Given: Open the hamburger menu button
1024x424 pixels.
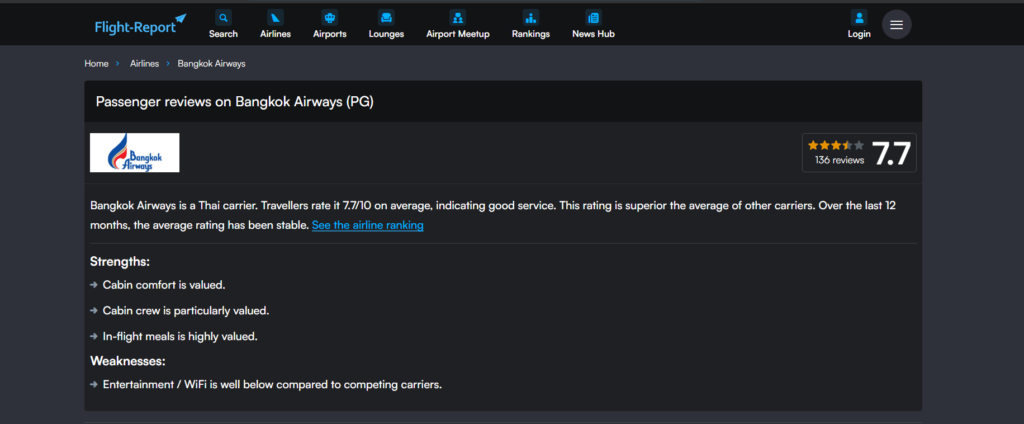Looking at the screenshot, I should 897,25.
